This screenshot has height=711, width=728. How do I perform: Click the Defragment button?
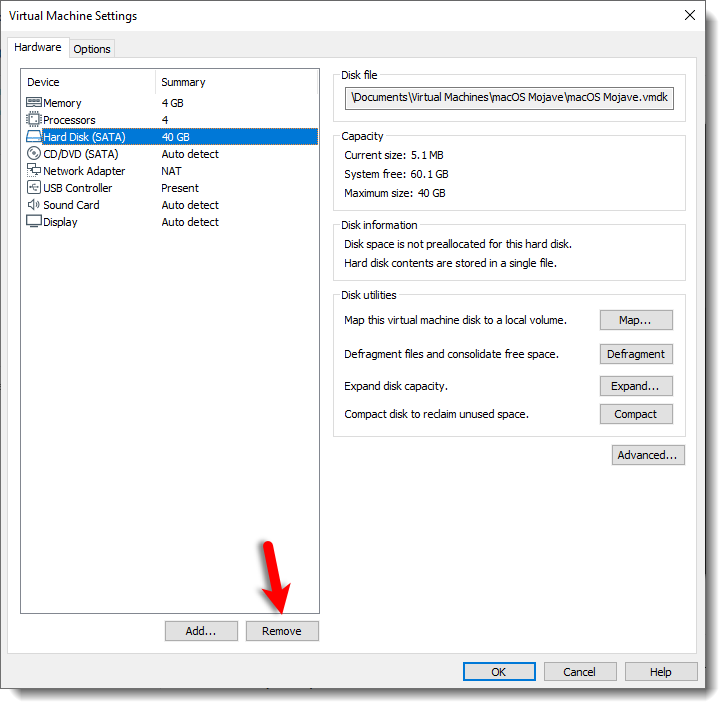(636, 354)
